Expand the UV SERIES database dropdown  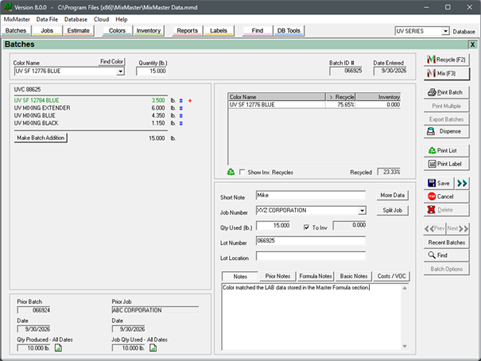[446, 31]
